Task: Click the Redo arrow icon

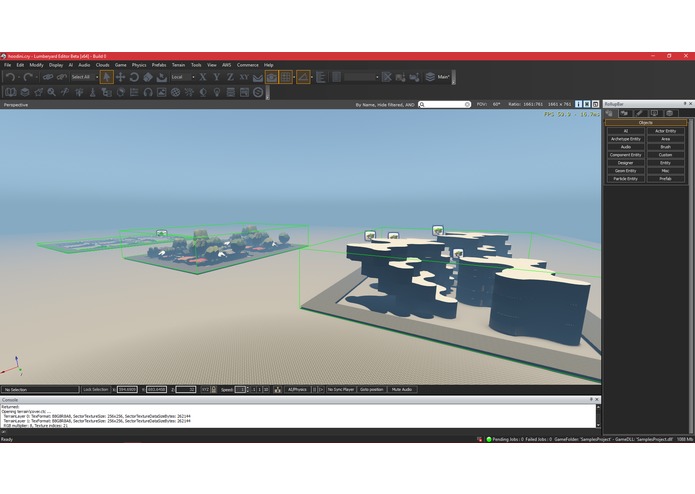Action: click(x=28, y=77)
